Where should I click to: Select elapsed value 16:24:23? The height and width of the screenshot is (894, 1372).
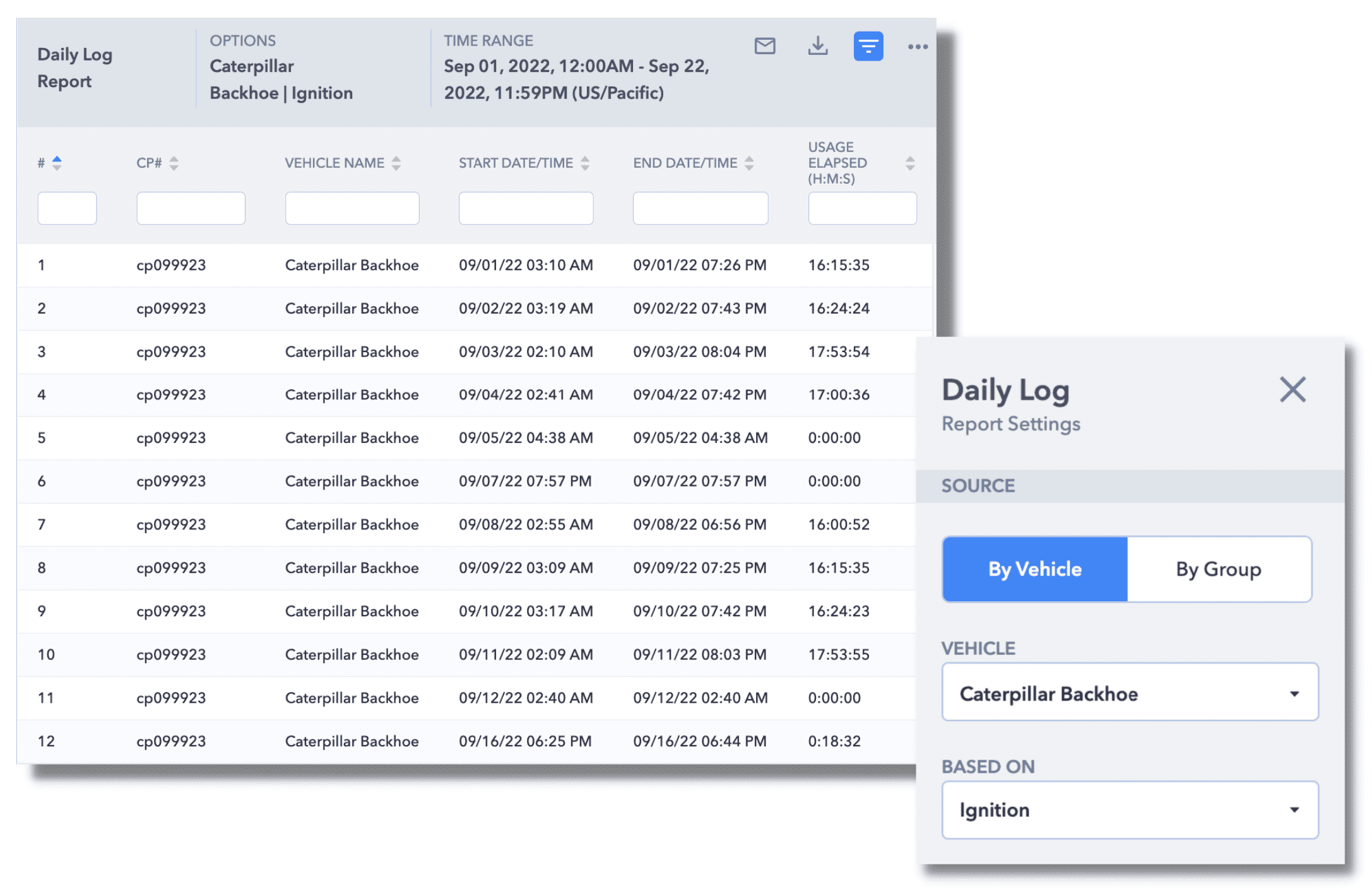839,611
